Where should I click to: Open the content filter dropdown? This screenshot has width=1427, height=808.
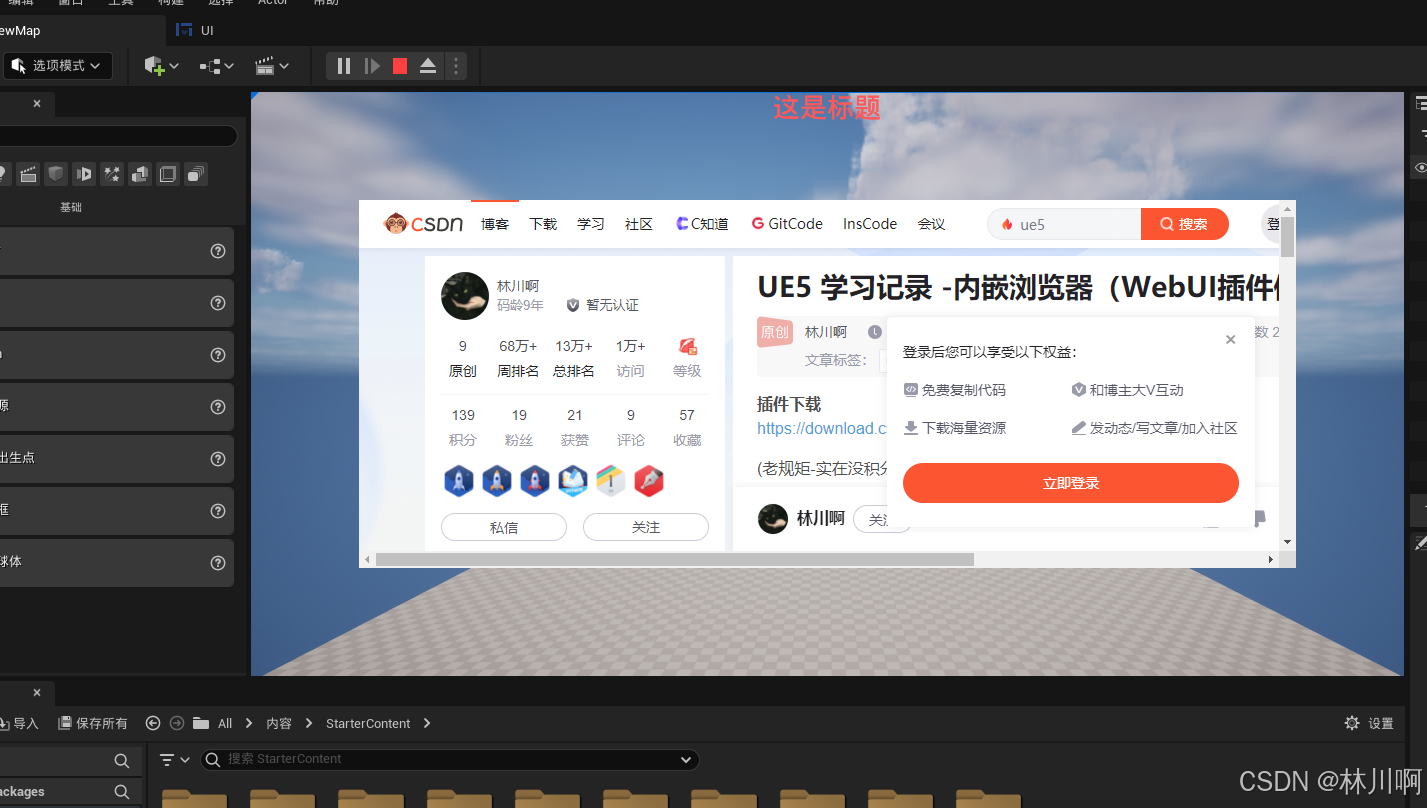pos(175,760)
